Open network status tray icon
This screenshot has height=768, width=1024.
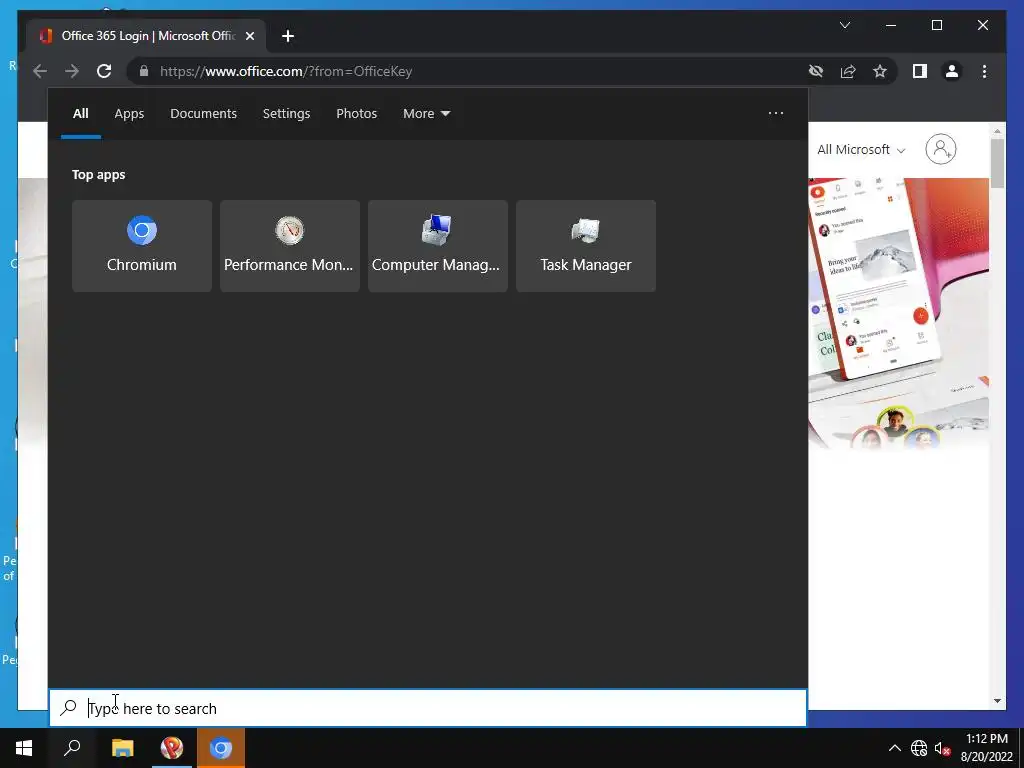(919, 748)
